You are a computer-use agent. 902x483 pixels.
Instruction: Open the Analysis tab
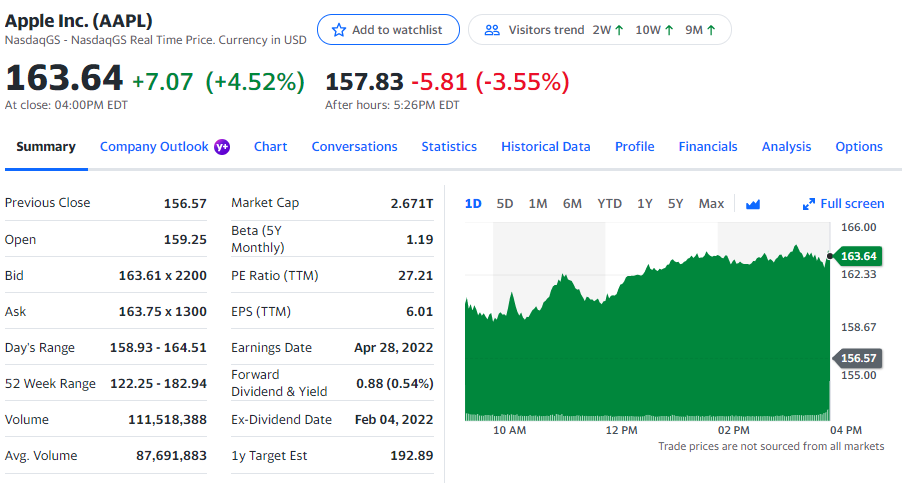pos(786,147)
